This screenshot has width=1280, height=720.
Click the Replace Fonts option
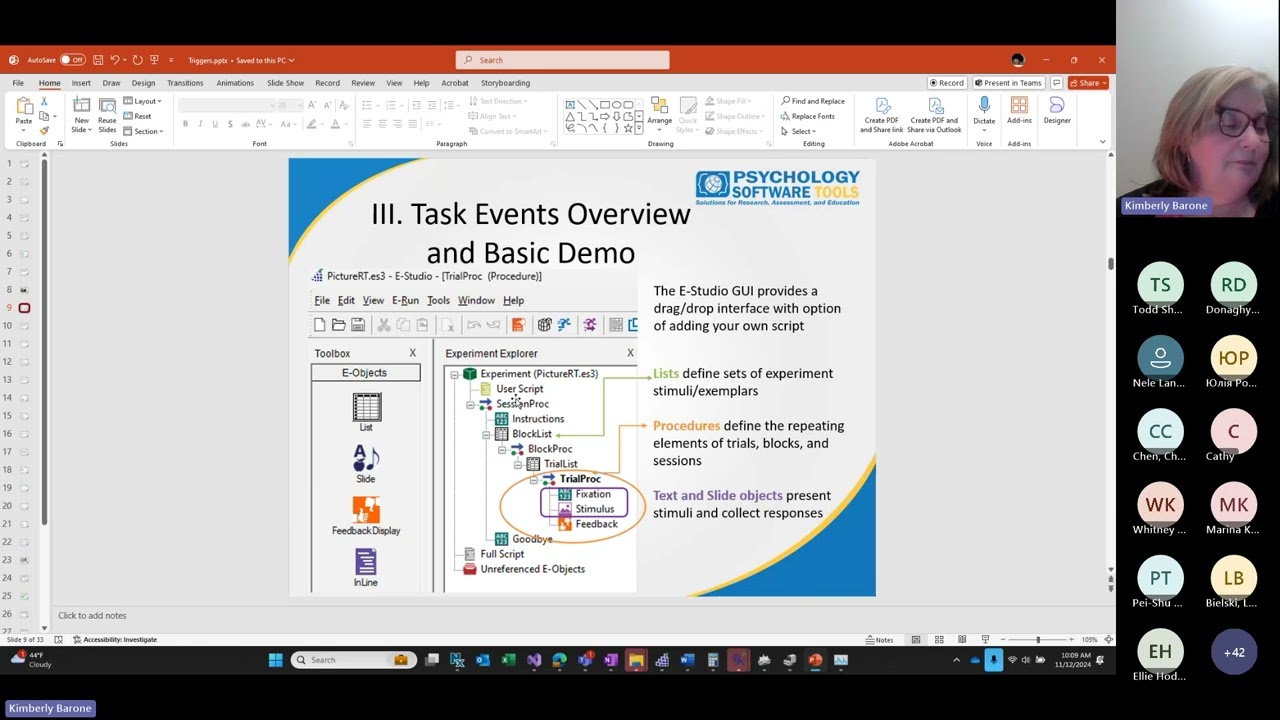(808, 116)
